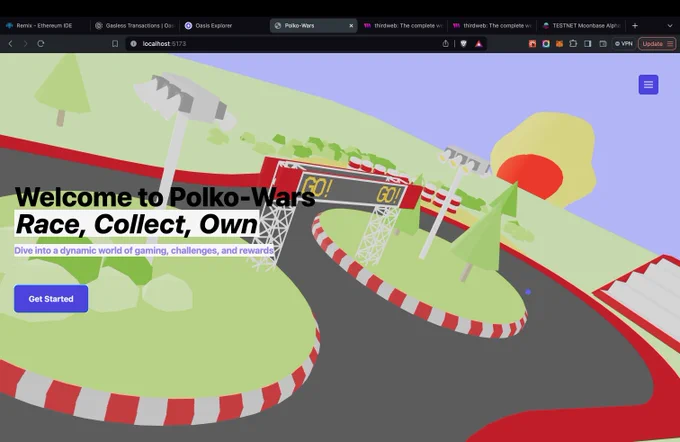Image resolution: width=680 pixels, height=442 pixels.
Task: Switch to the Oasis Explorer tab
Action: coord(223,26)
